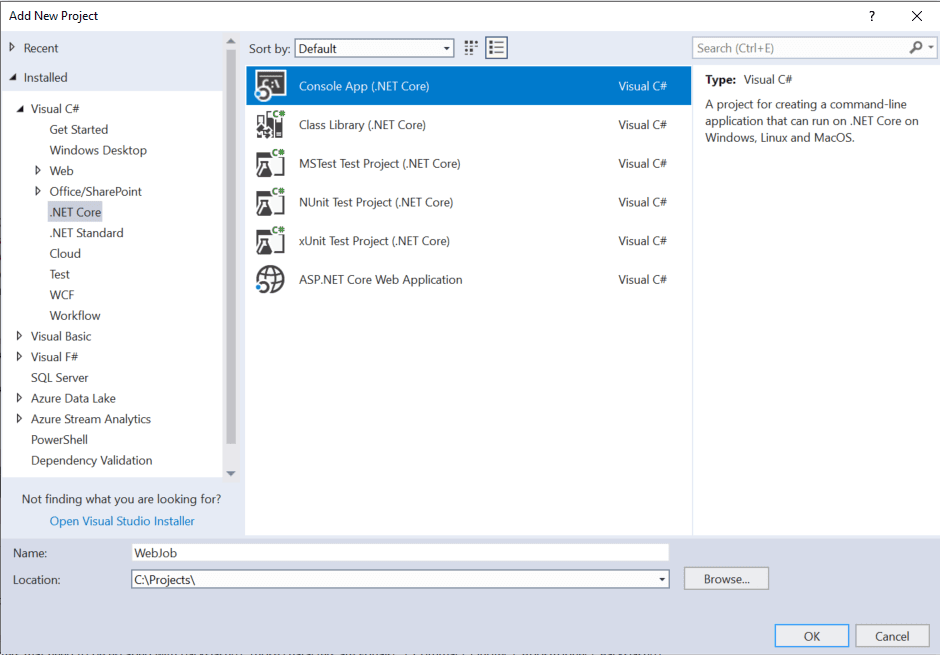Collapse the Installed section
940x655 pixels.
coord(13,77)
